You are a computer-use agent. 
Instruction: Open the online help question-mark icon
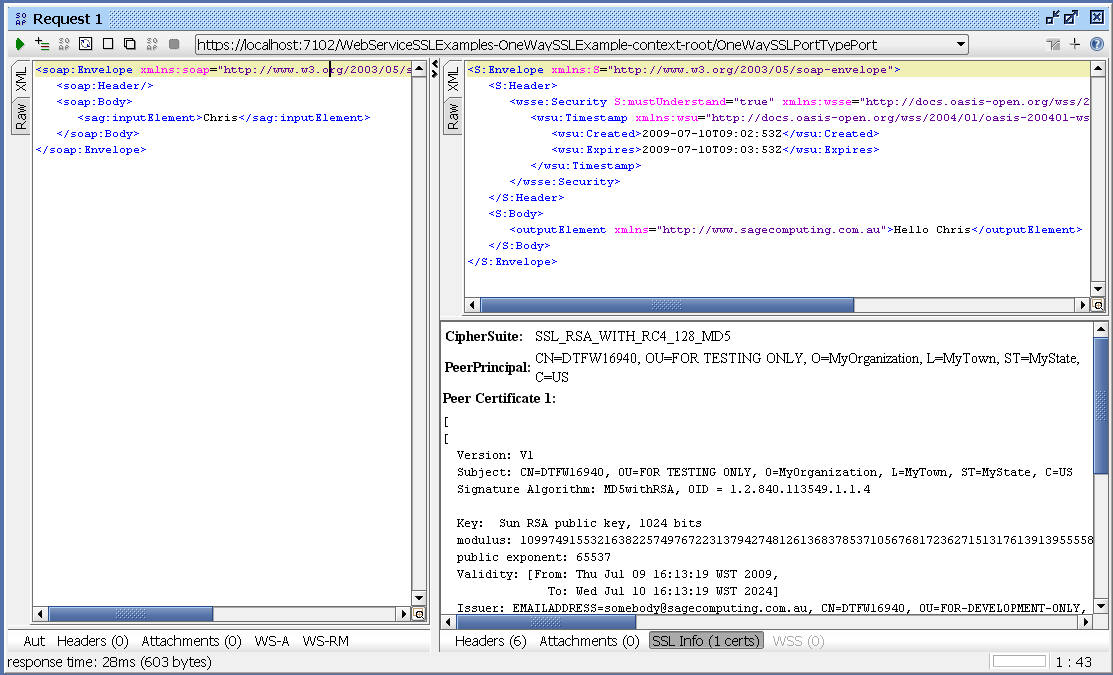(x=1097, y=44)
